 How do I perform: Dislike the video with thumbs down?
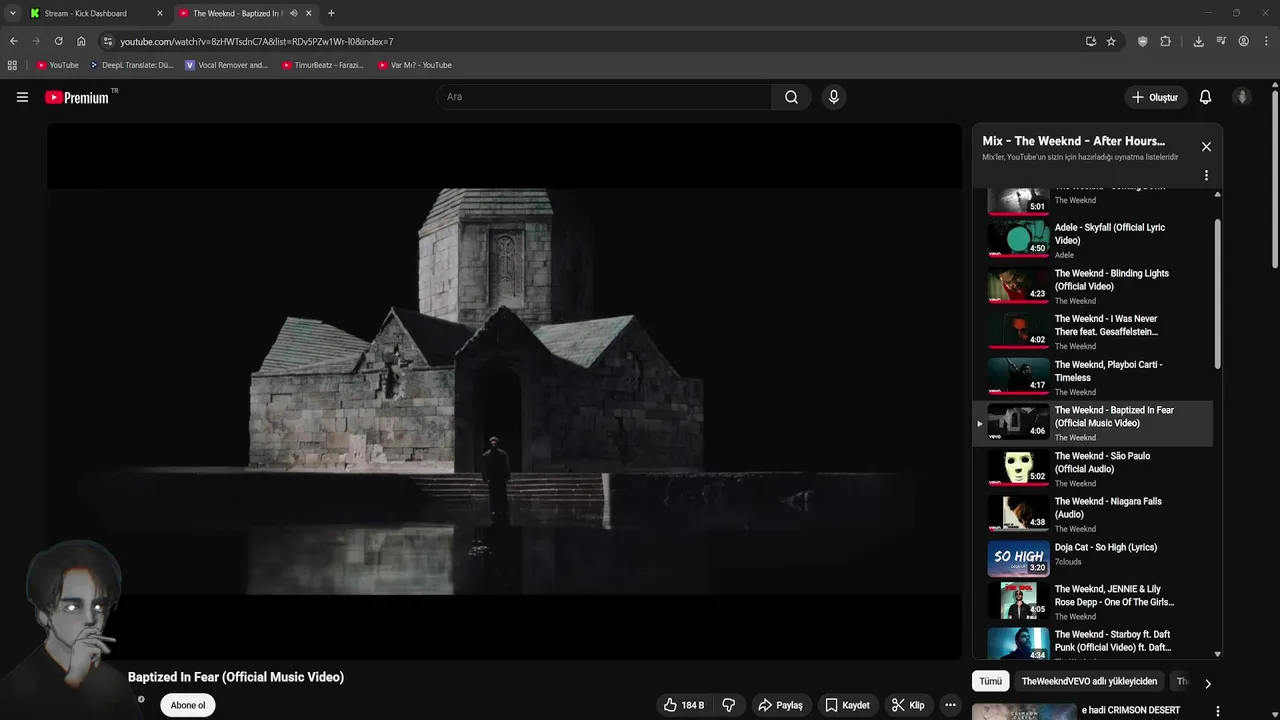pos(729,705)
